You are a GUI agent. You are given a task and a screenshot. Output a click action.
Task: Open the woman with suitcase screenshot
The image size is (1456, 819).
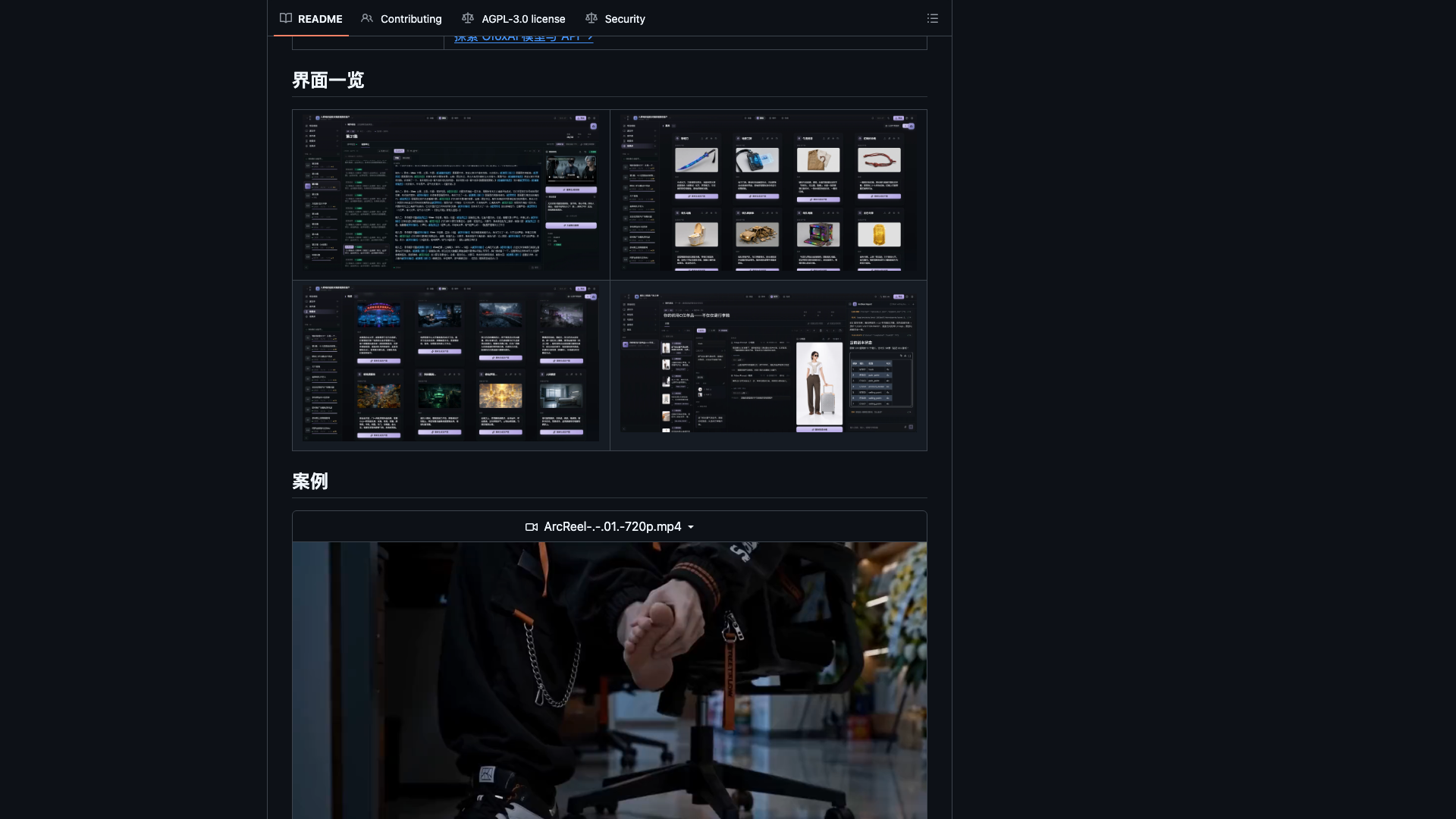pyautogui.click(x=768, y=365)
